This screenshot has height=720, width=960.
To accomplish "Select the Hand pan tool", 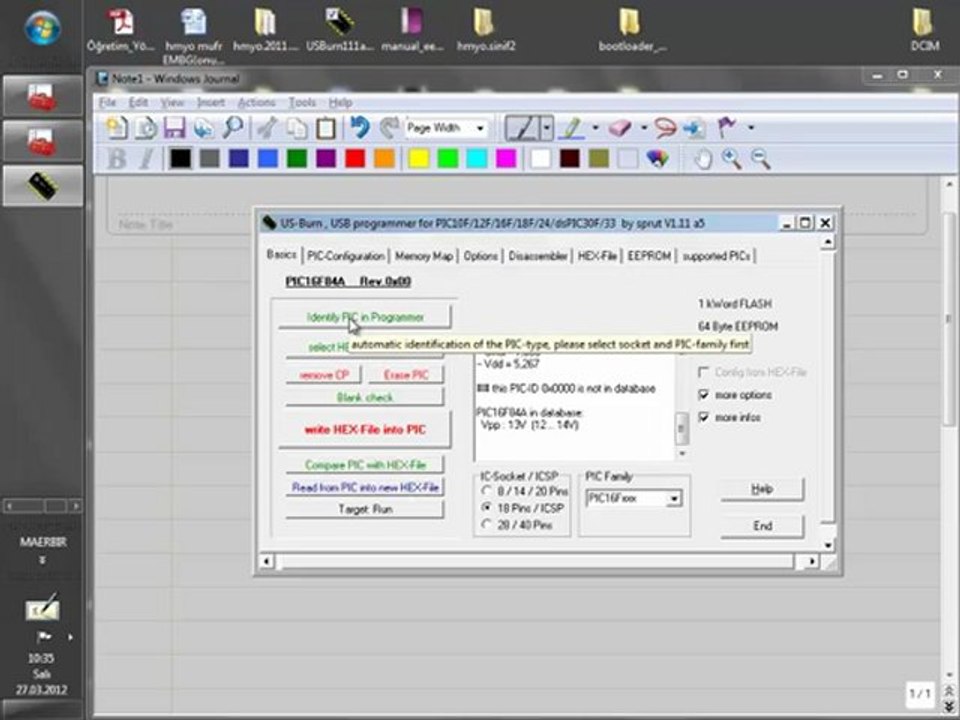I will tap(703, 159).
